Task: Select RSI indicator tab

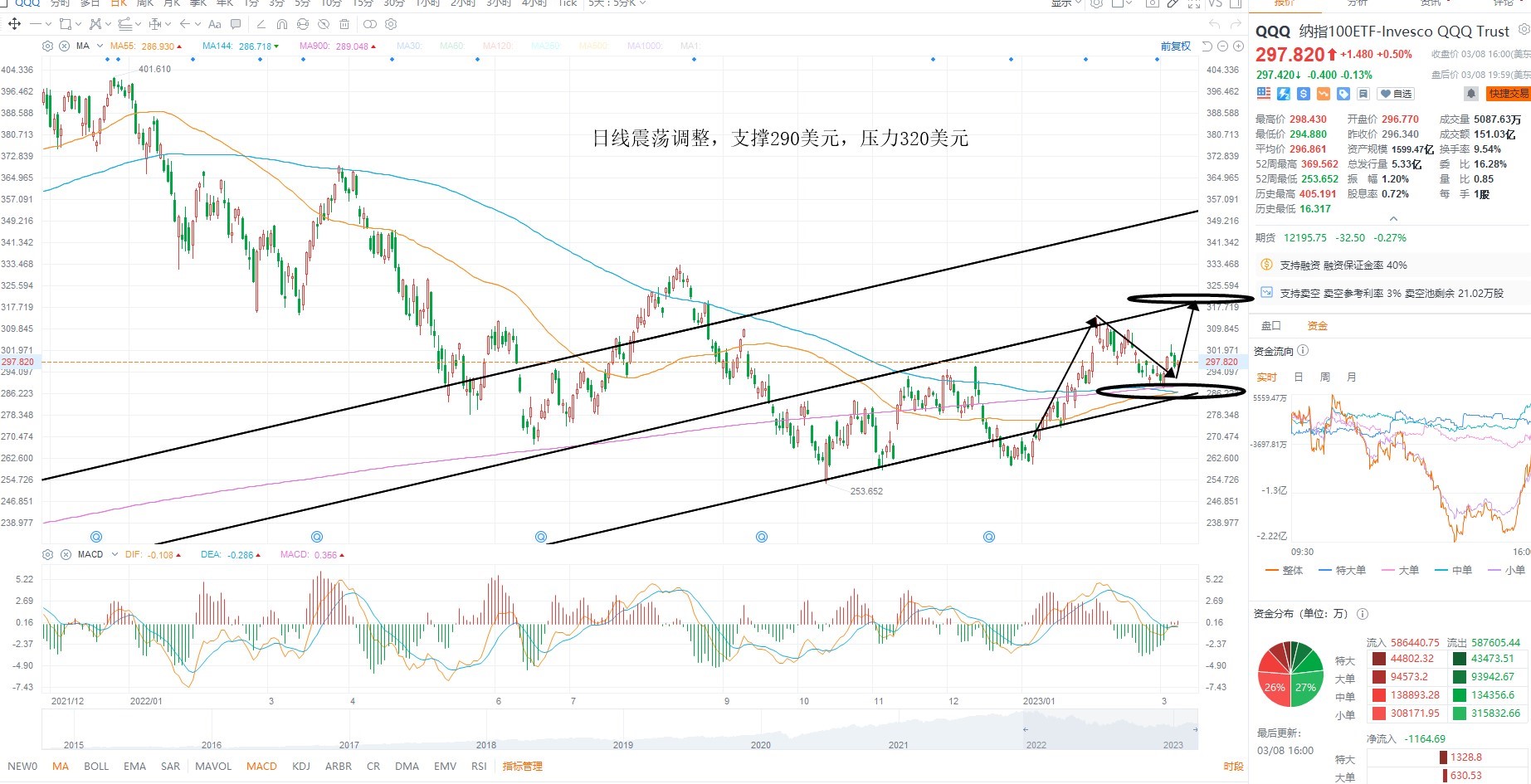Action: (x=479, y=767)
